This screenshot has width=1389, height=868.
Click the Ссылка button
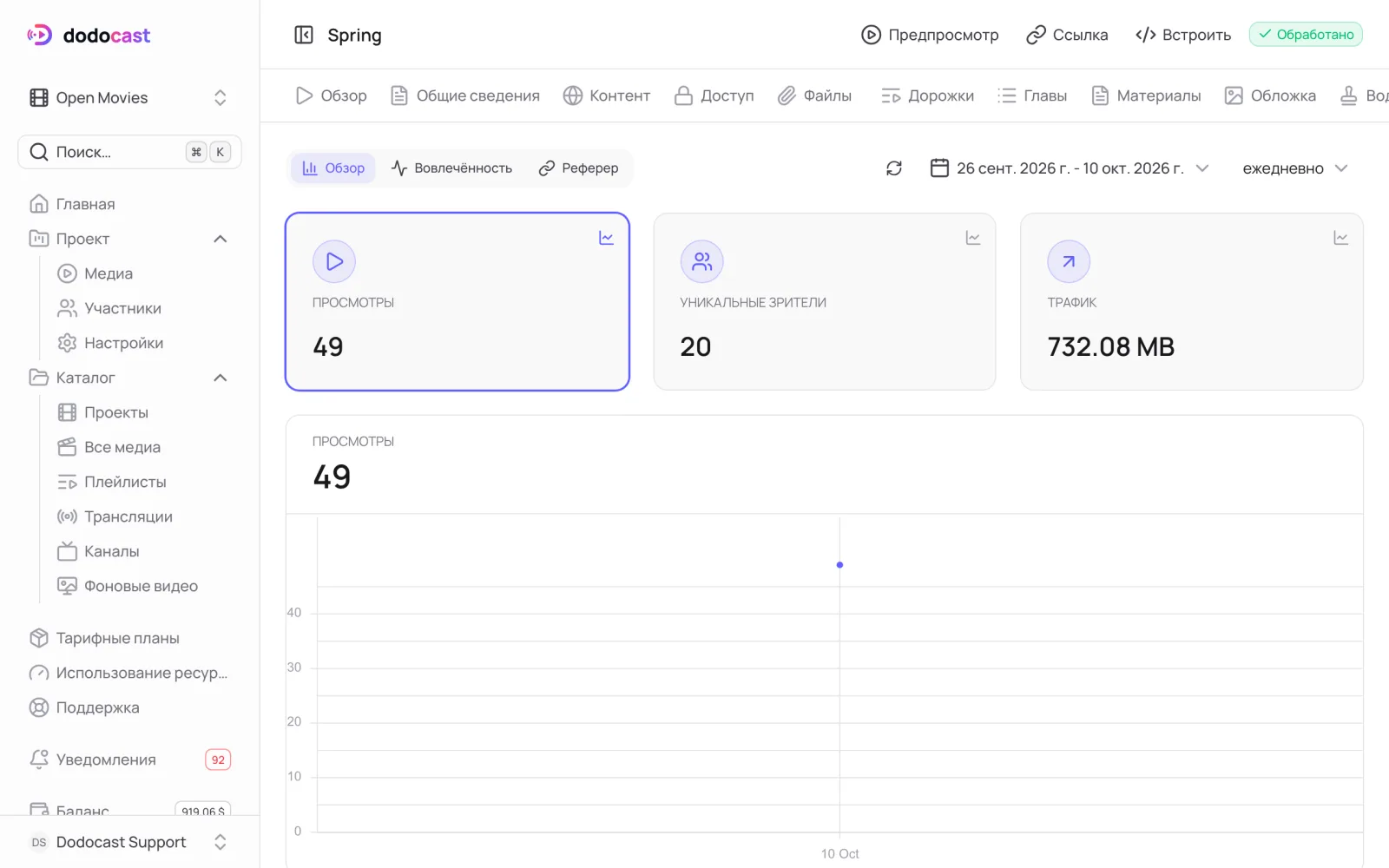coord(1067,35)
